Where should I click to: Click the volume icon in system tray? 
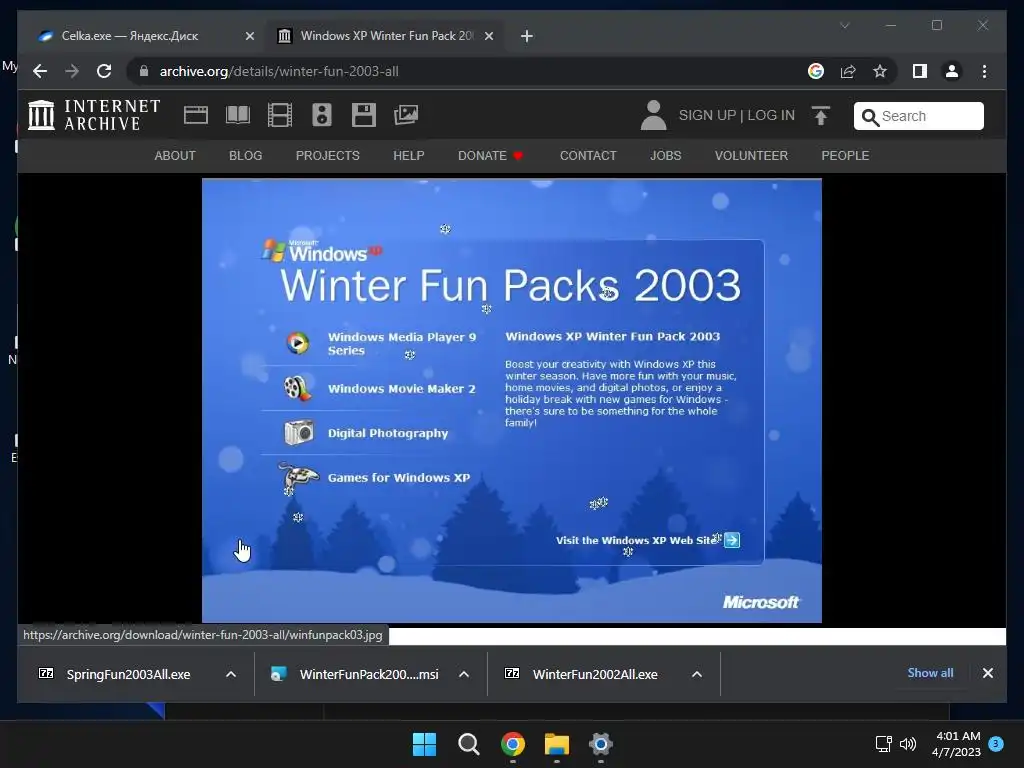coord(908,744)
